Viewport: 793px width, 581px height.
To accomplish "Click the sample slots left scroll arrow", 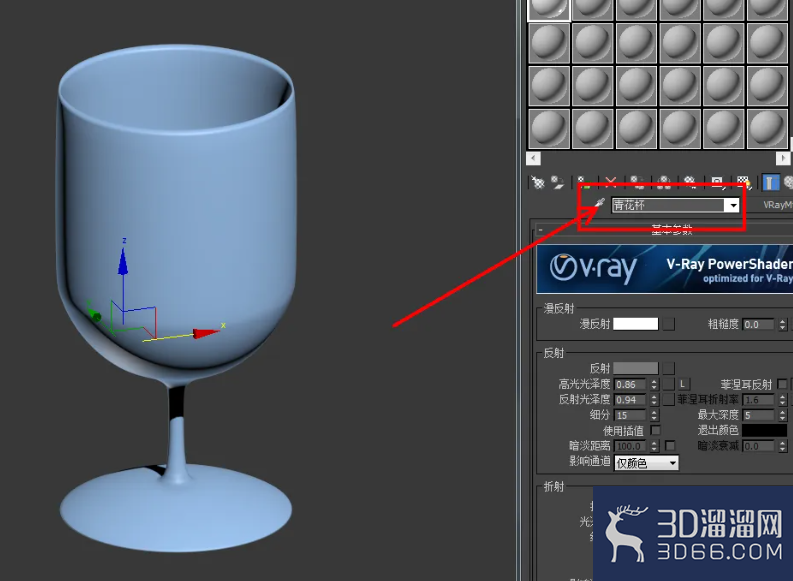I will point(533,158).
